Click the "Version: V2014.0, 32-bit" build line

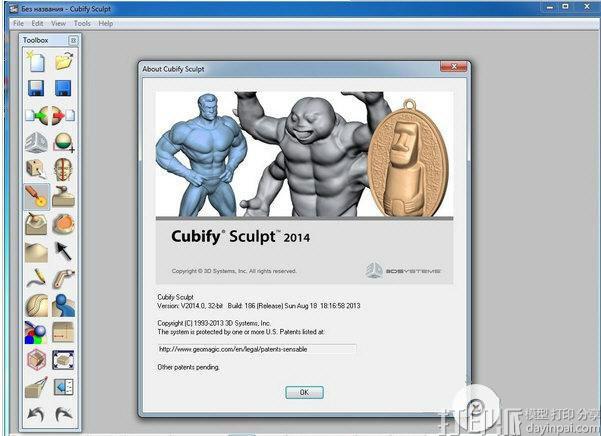[x=259, y=306]
